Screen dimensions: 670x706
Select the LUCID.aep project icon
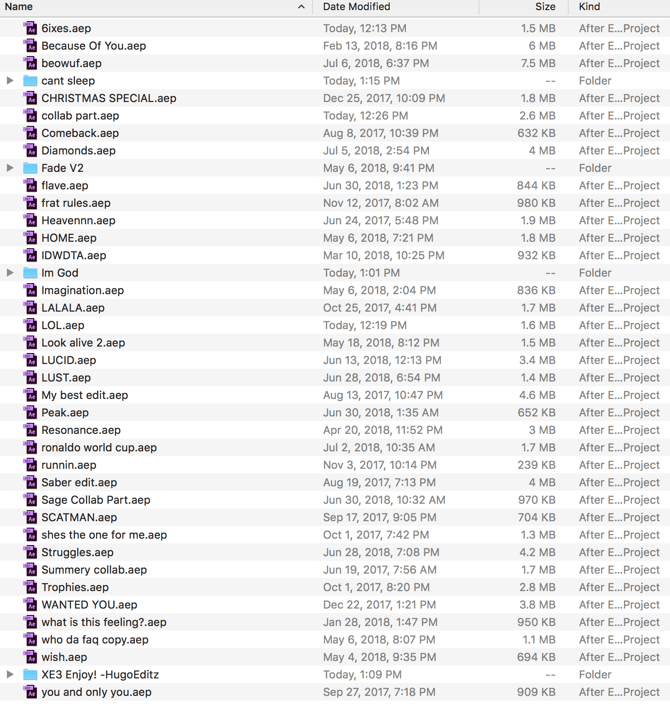pos(30,360)
